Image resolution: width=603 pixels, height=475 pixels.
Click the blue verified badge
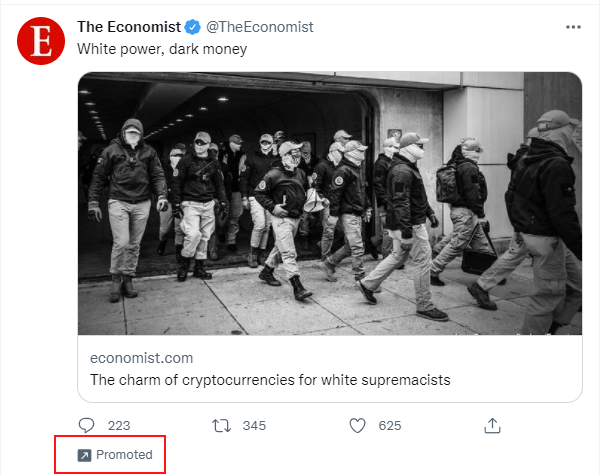(x=193, y=27)
